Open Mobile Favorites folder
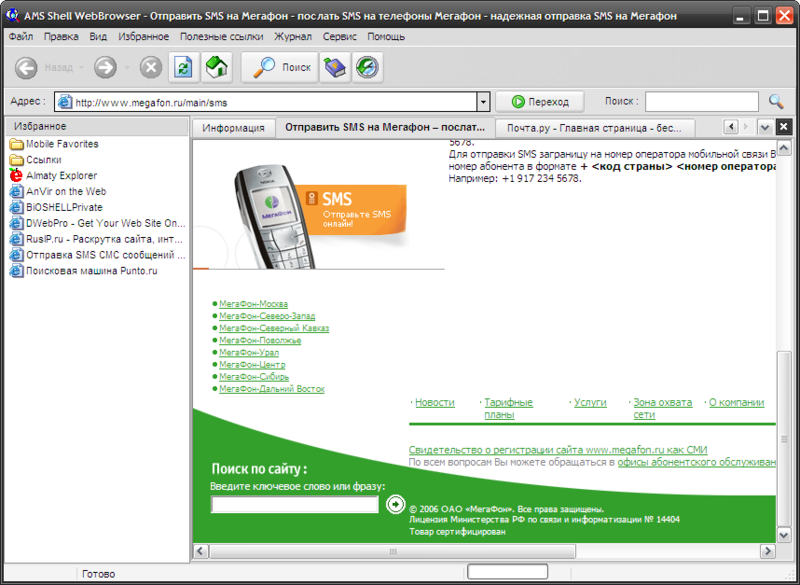800x585 pixels. (x=54, y=144)
